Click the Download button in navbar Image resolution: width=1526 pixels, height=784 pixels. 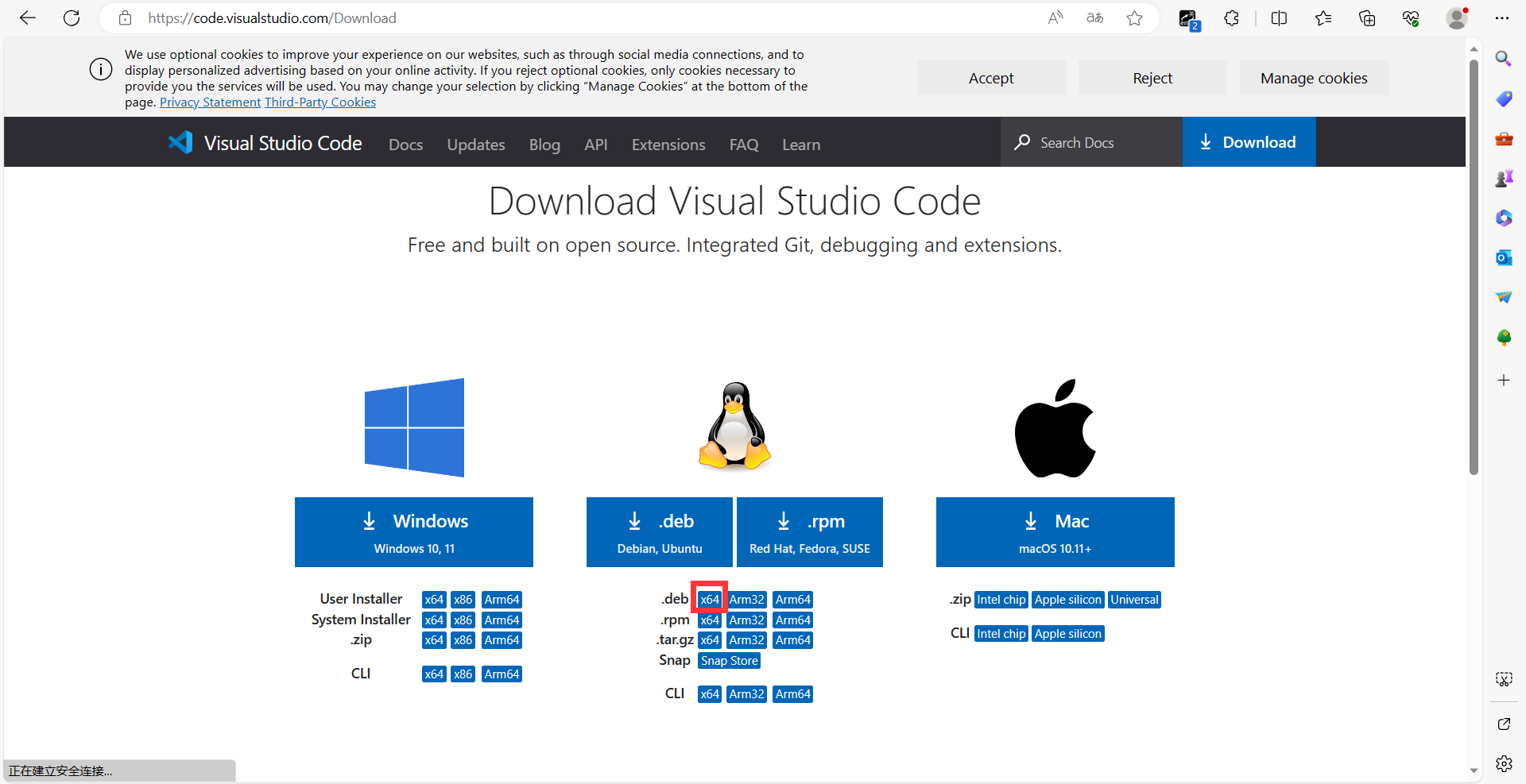[1249, 142]
